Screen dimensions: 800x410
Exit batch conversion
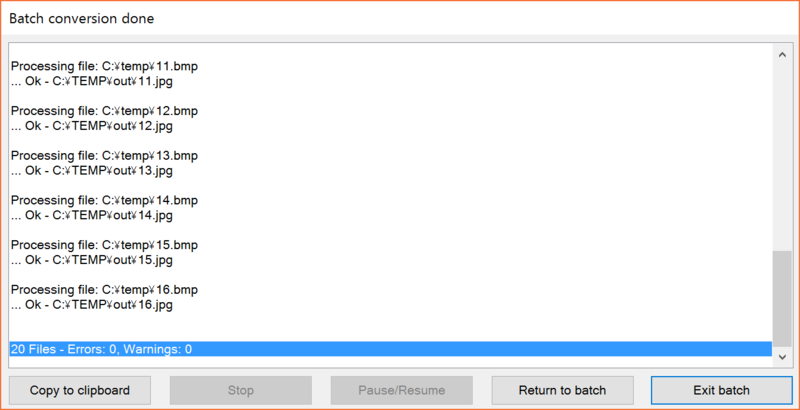(x=721, y=391)
